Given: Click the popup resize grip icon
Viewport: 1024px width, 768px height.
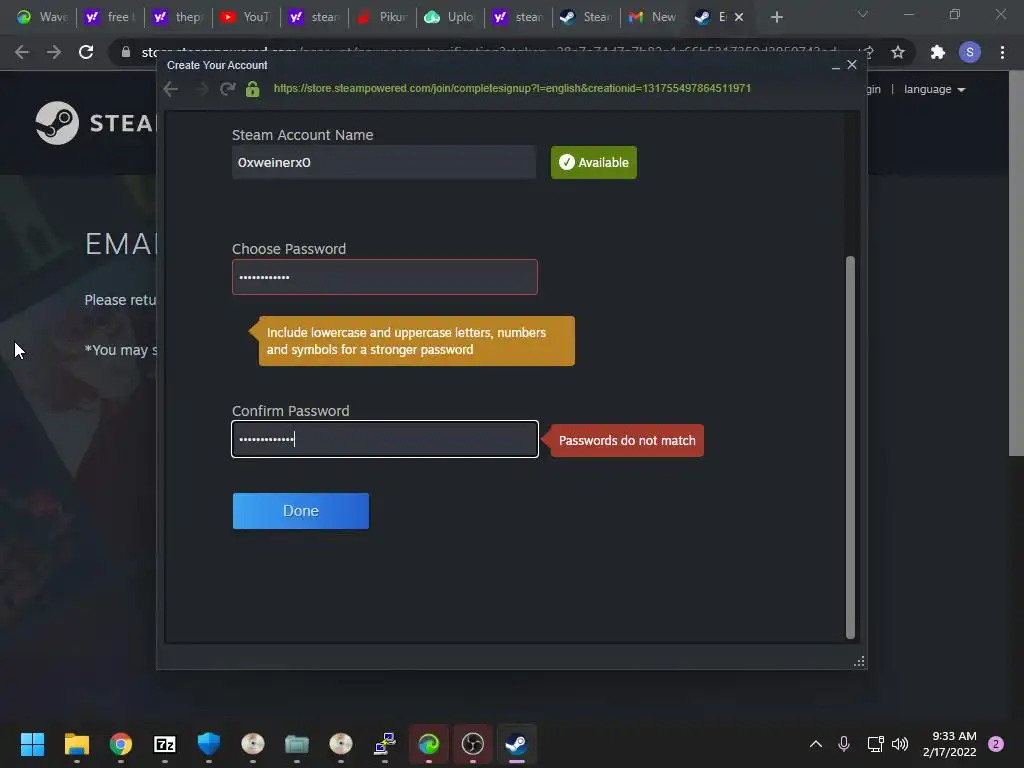Looking at the screenshot, I should click(x=859, y=662).
